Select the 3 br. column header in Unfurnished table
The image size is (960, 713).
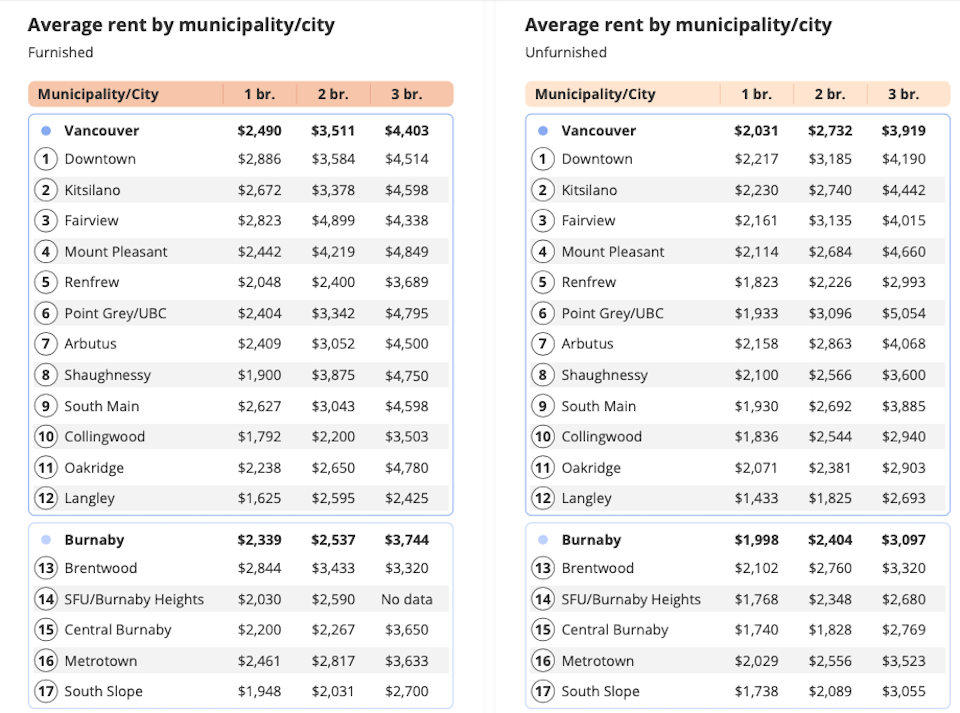[904, 94]
